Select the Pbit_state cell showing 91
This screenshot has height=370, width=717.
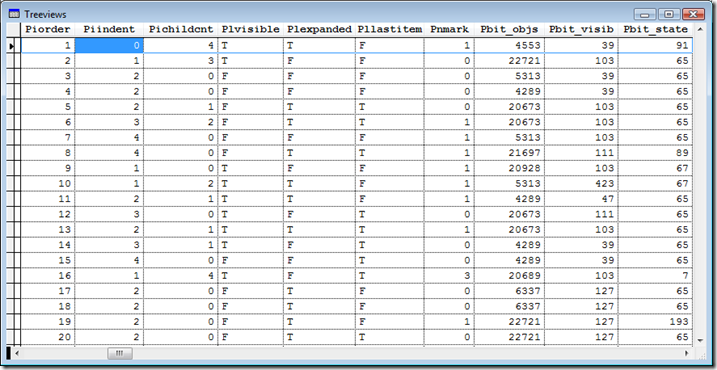(655, 46)
